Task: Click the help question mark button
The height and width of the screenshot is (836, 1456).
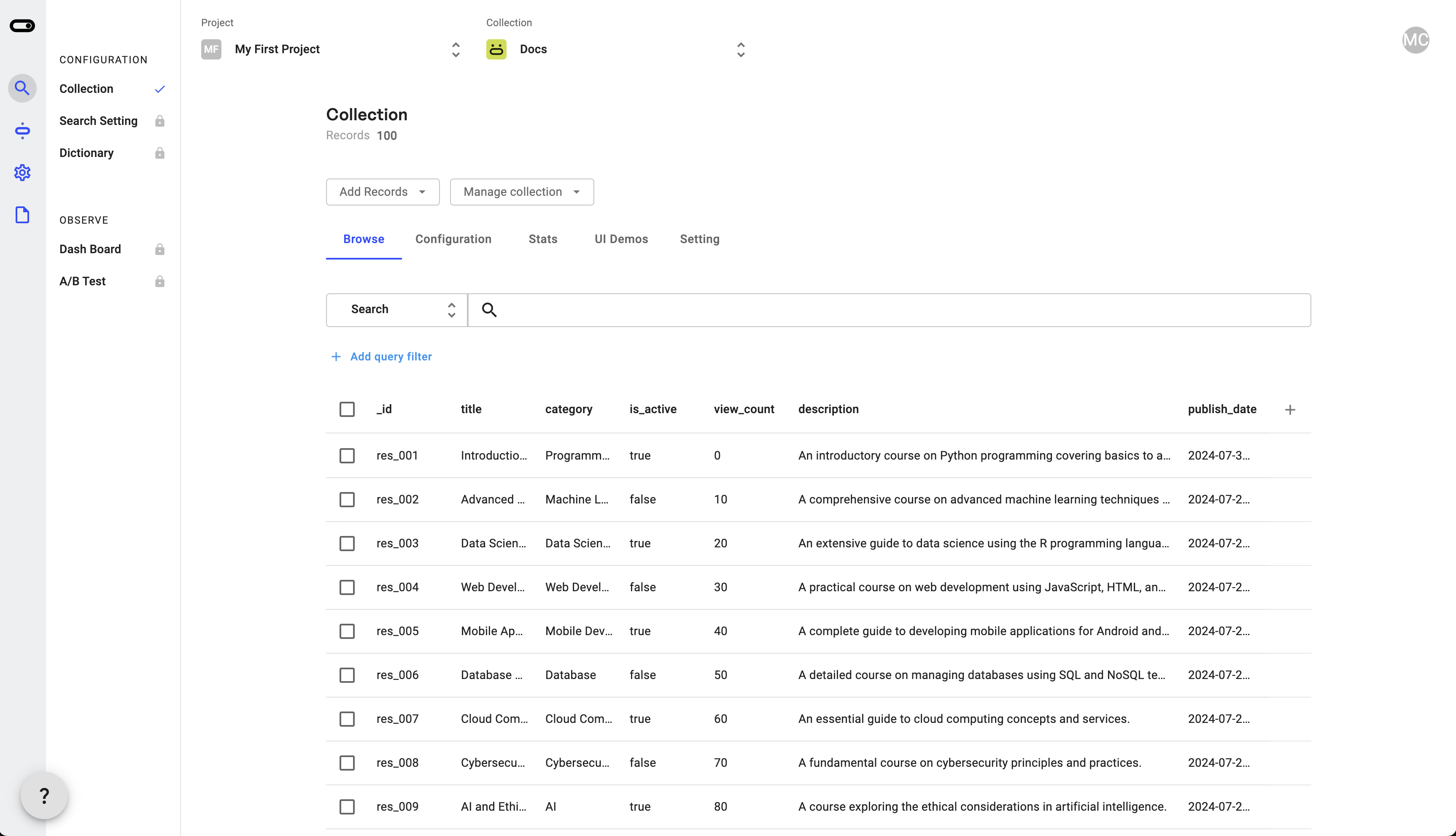Action: (44, 796)
